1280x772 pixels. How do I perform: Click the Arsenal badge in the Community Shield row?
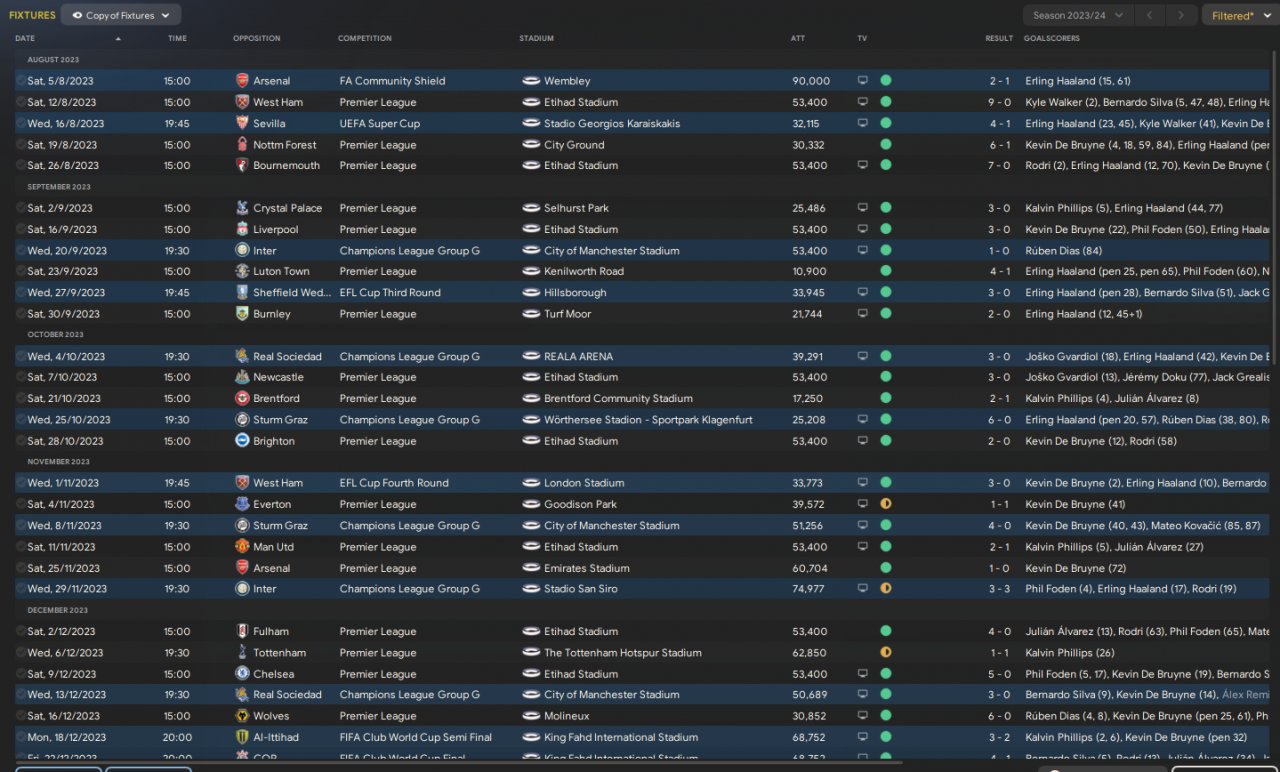[x=242, y=81]
